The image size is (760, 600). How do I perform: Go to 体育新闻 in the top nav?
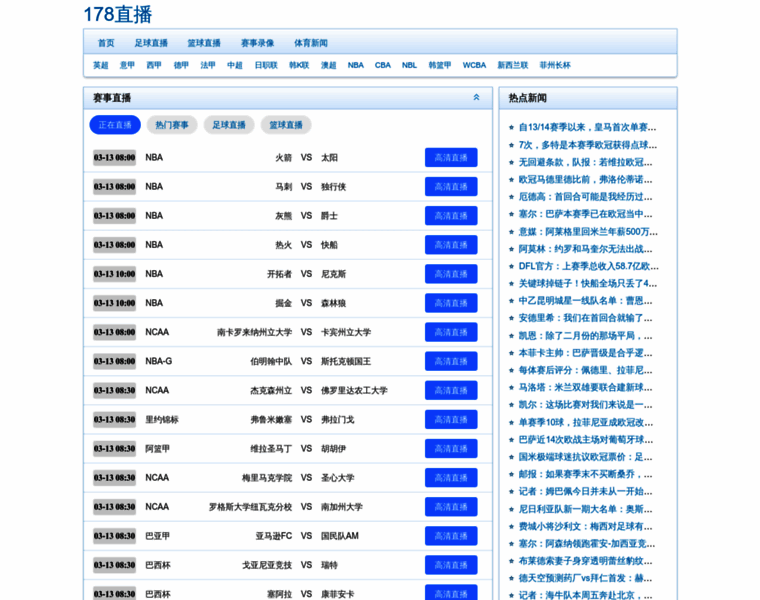[311, 43]
